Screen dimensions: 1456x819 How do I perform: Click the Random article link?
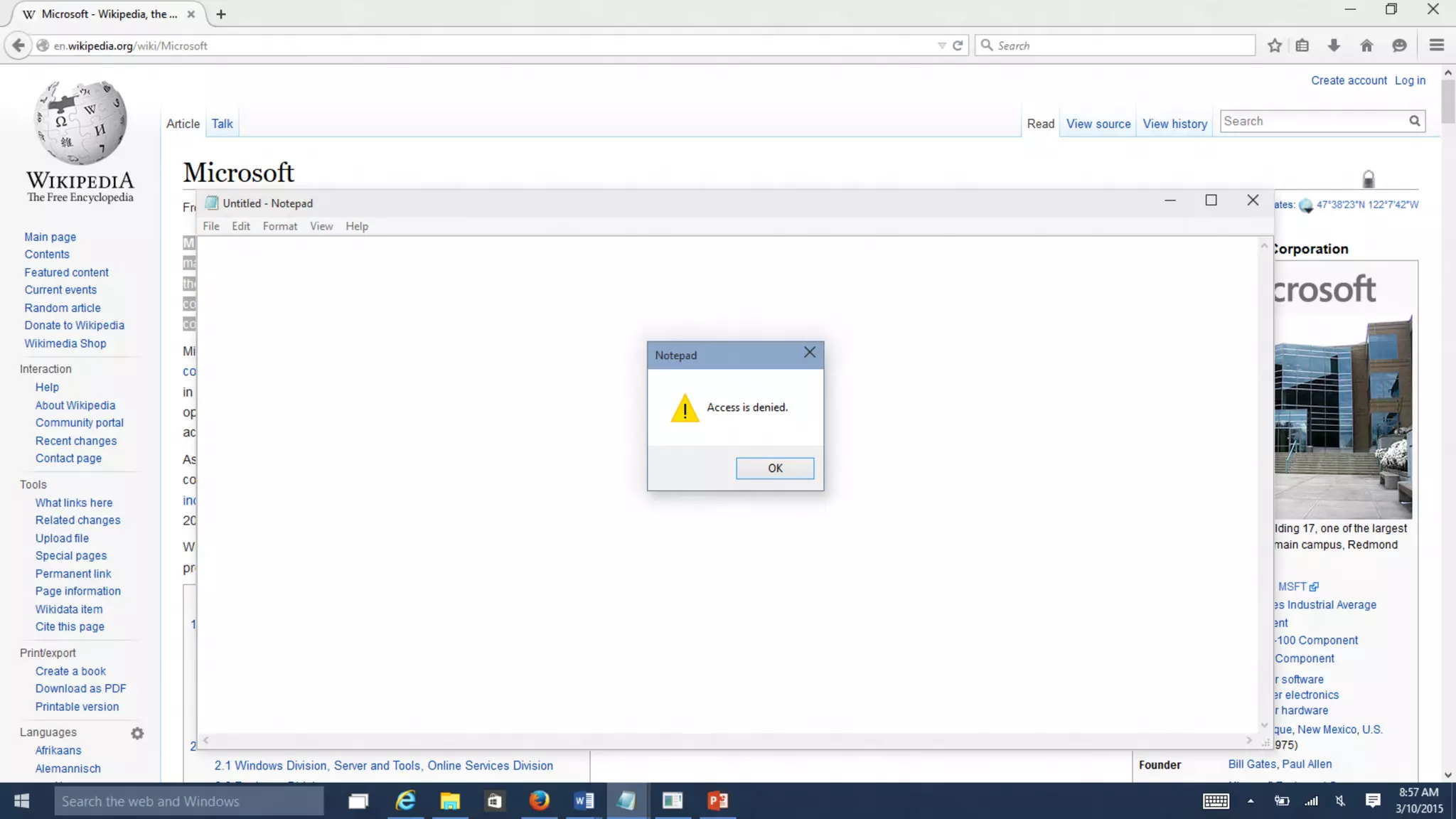click(63, 308)
